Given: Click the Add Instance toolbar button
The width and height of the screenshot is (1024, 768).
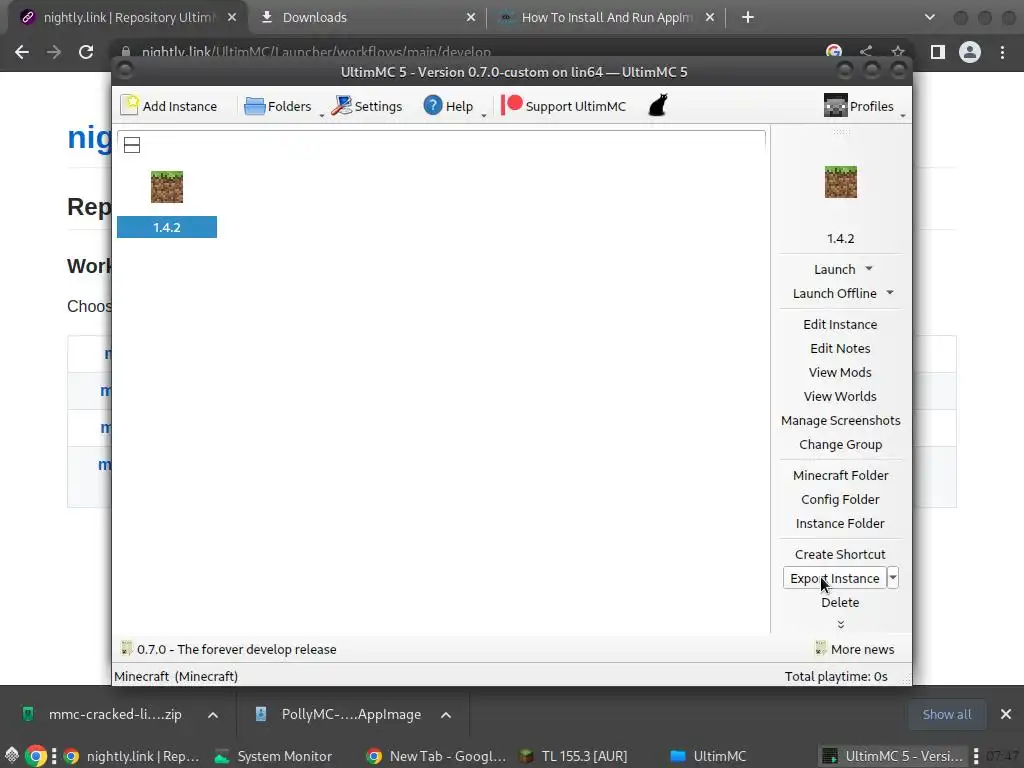Looking at the screenshot, I should click(169, 106).
